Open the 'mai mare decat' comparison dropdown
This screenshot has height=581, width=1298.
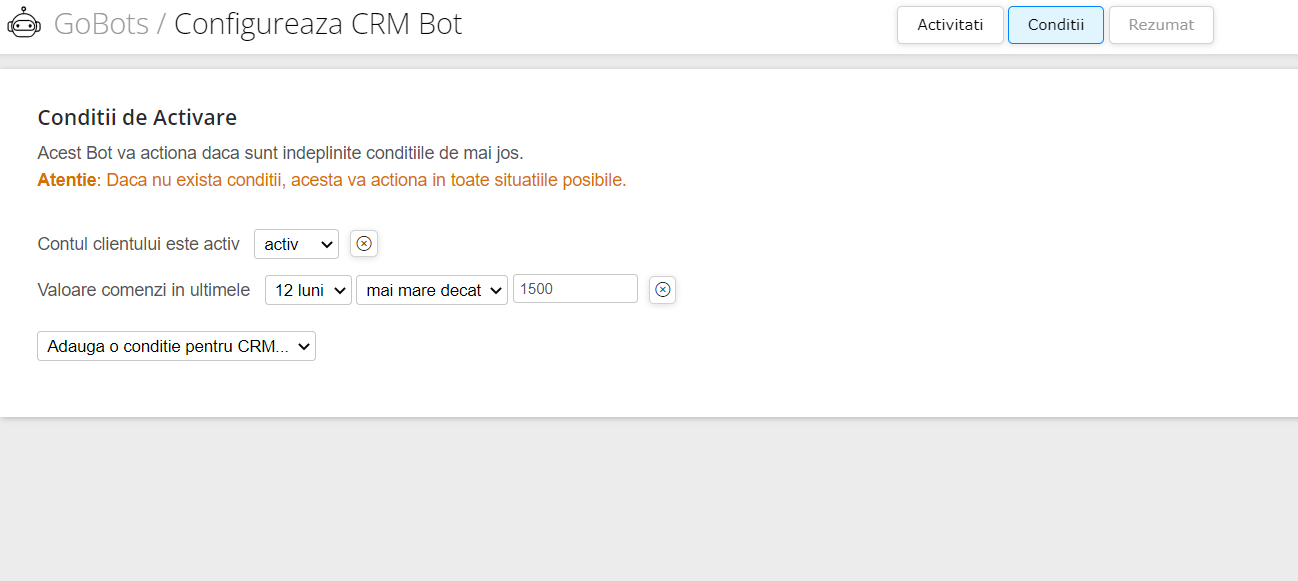click(x=432, y=290)
